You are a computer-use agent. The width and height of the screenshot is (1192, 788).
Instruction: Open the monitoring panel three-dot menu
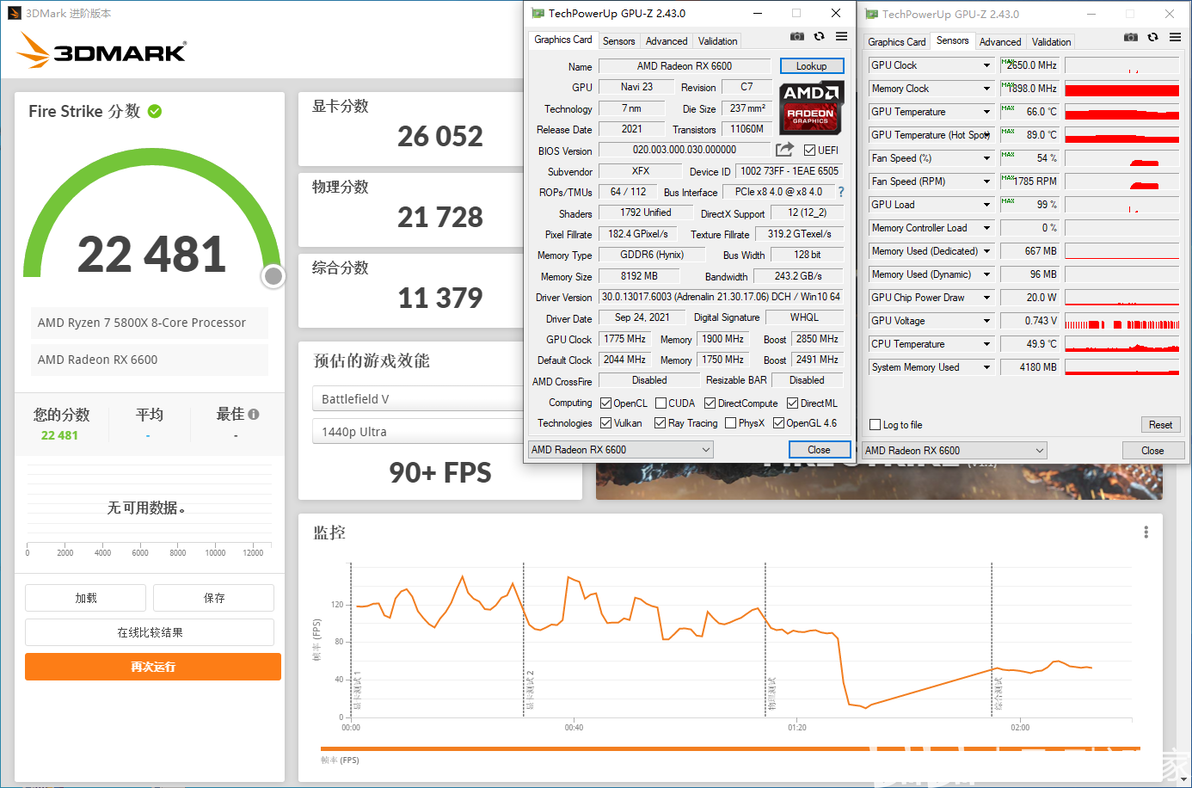click(x=1146, y=532)
